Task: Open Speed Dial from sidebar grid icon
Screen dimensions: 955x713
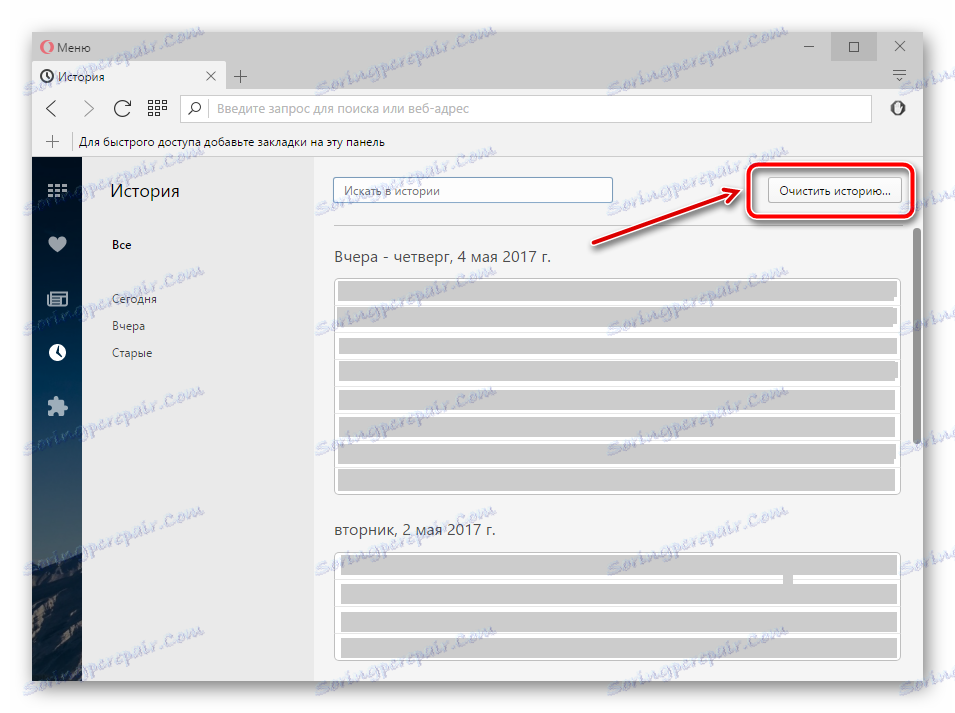Action: point(57,191)
